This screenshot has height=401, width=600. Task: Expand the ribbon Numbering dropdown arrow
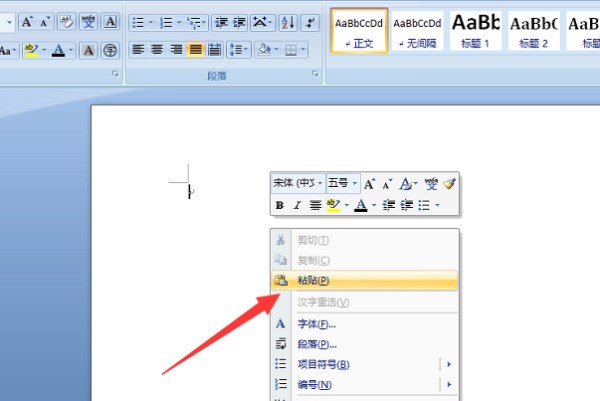tap(179, 23)
